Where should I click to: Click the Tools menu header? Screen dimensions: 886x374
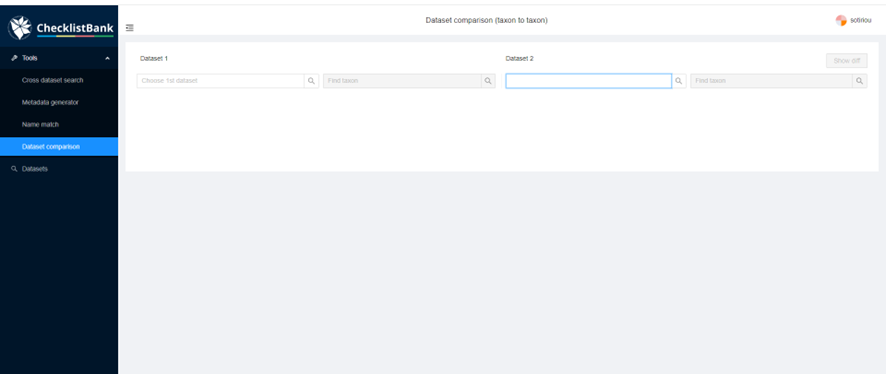click(59, 58)
